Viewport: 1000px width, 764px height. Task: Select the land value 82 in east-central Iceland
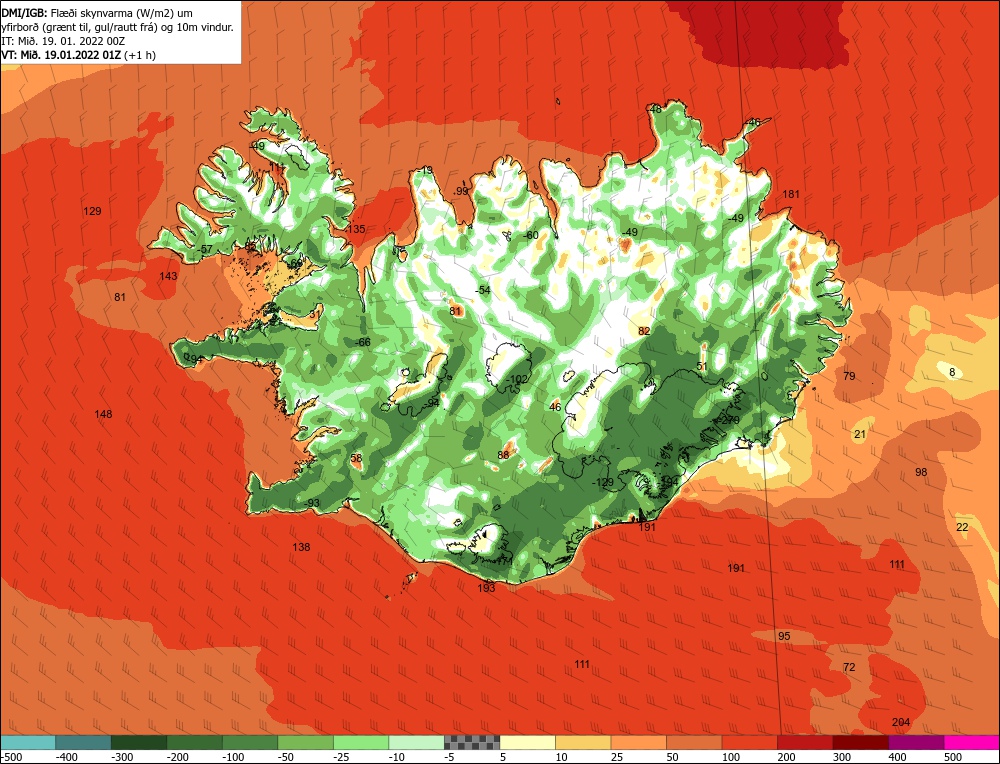644,331
